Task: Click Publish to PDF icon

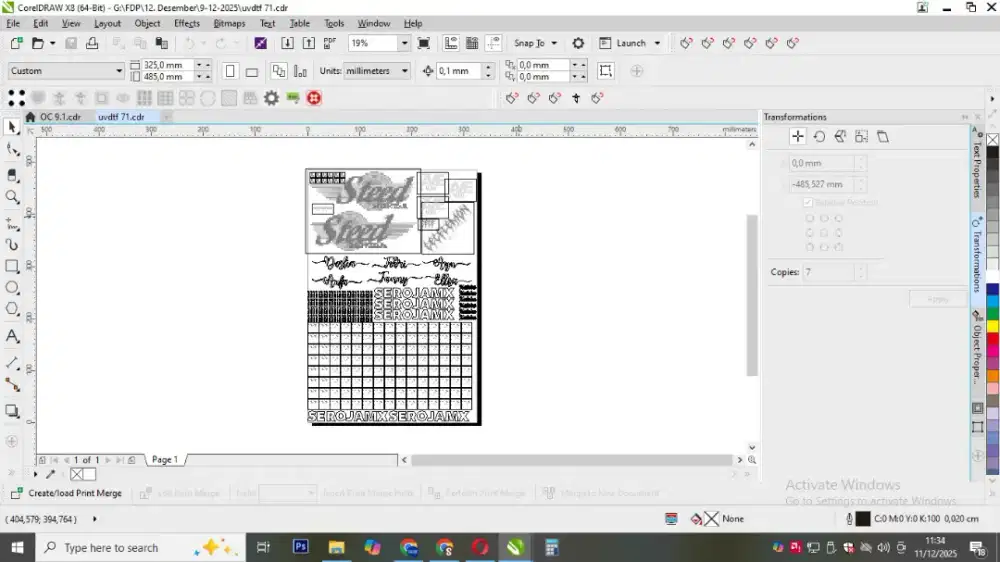Action: click(x=330, y=43)
